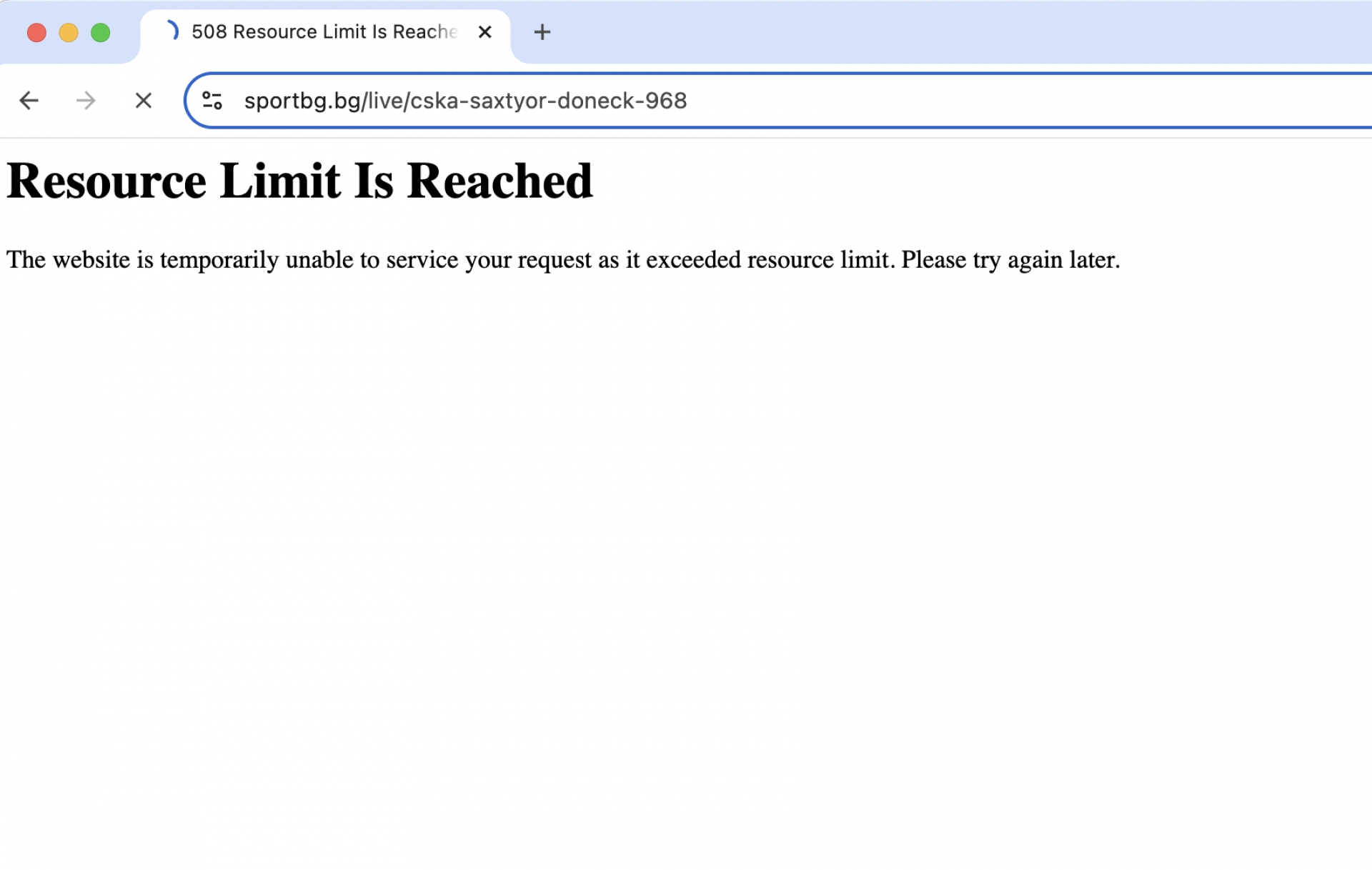Close the window with red button
The height and width of the screenshot is (870, 1372).
(36, 33)
